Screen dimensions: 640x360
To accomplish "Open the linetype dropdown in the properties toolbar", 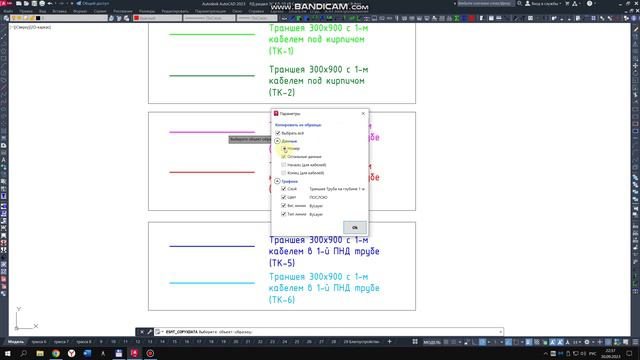I will pyautogui.click(x=209, y=18).
